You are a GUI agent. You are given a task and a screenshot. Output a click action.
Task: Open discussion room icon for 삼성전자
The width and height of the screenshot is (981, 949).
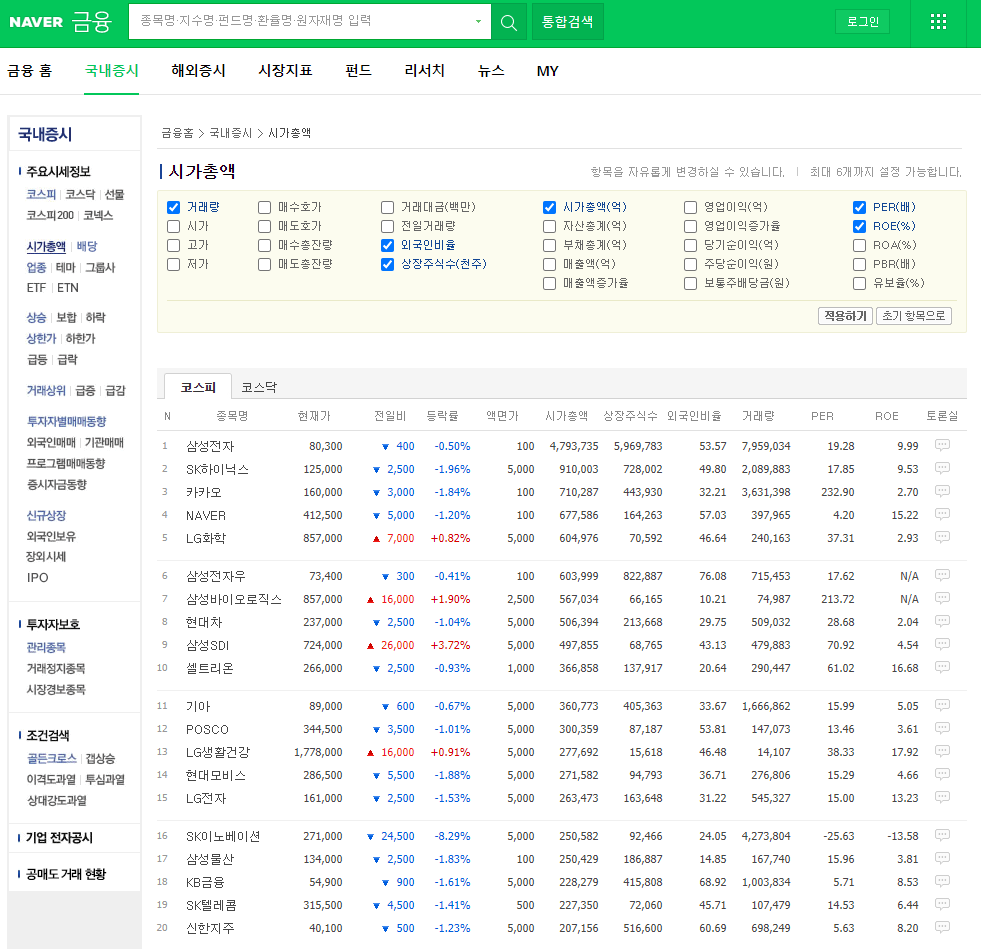click(942, 445)
